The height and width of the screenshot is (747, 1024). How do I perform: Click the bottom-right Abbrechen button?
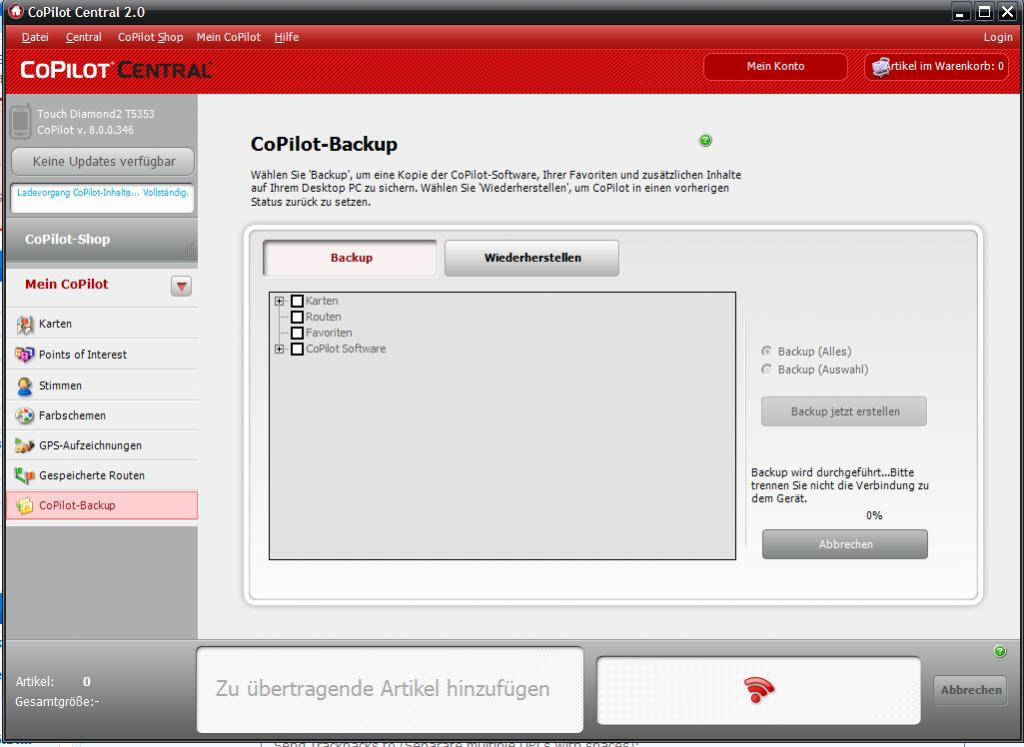(970, 690)
